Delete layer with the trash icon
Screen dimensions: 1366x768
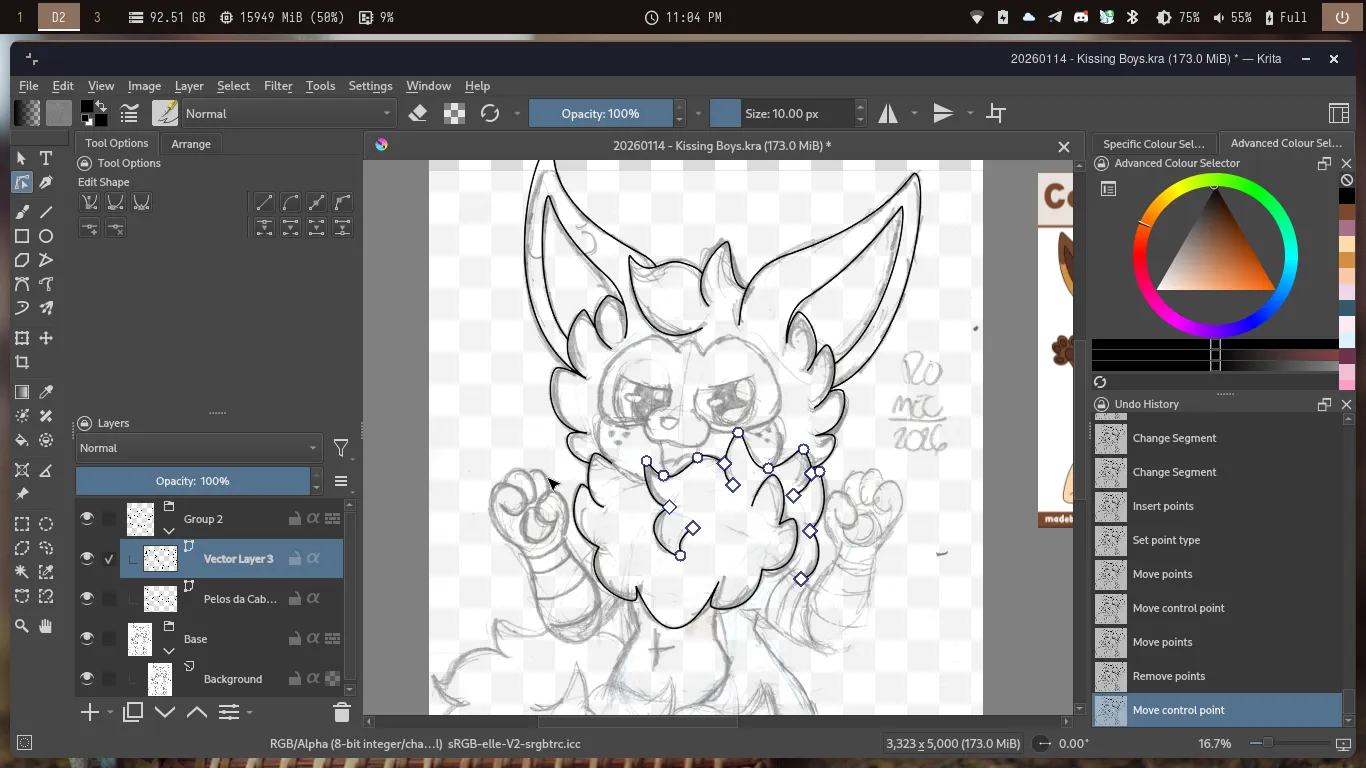tap(341, 712)
